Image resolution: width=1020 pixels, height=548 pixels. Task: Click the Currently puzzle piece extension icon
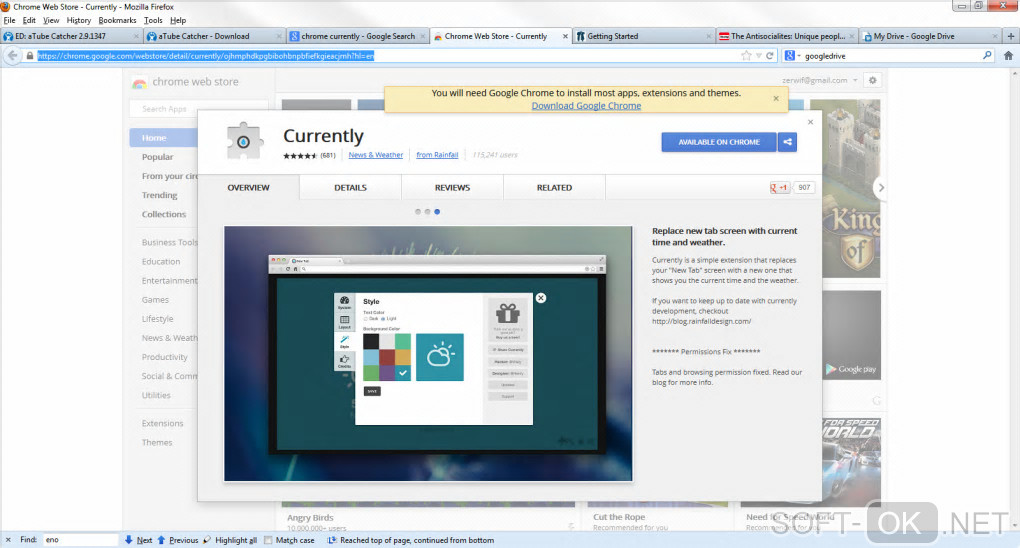click(x=244, y=141)
